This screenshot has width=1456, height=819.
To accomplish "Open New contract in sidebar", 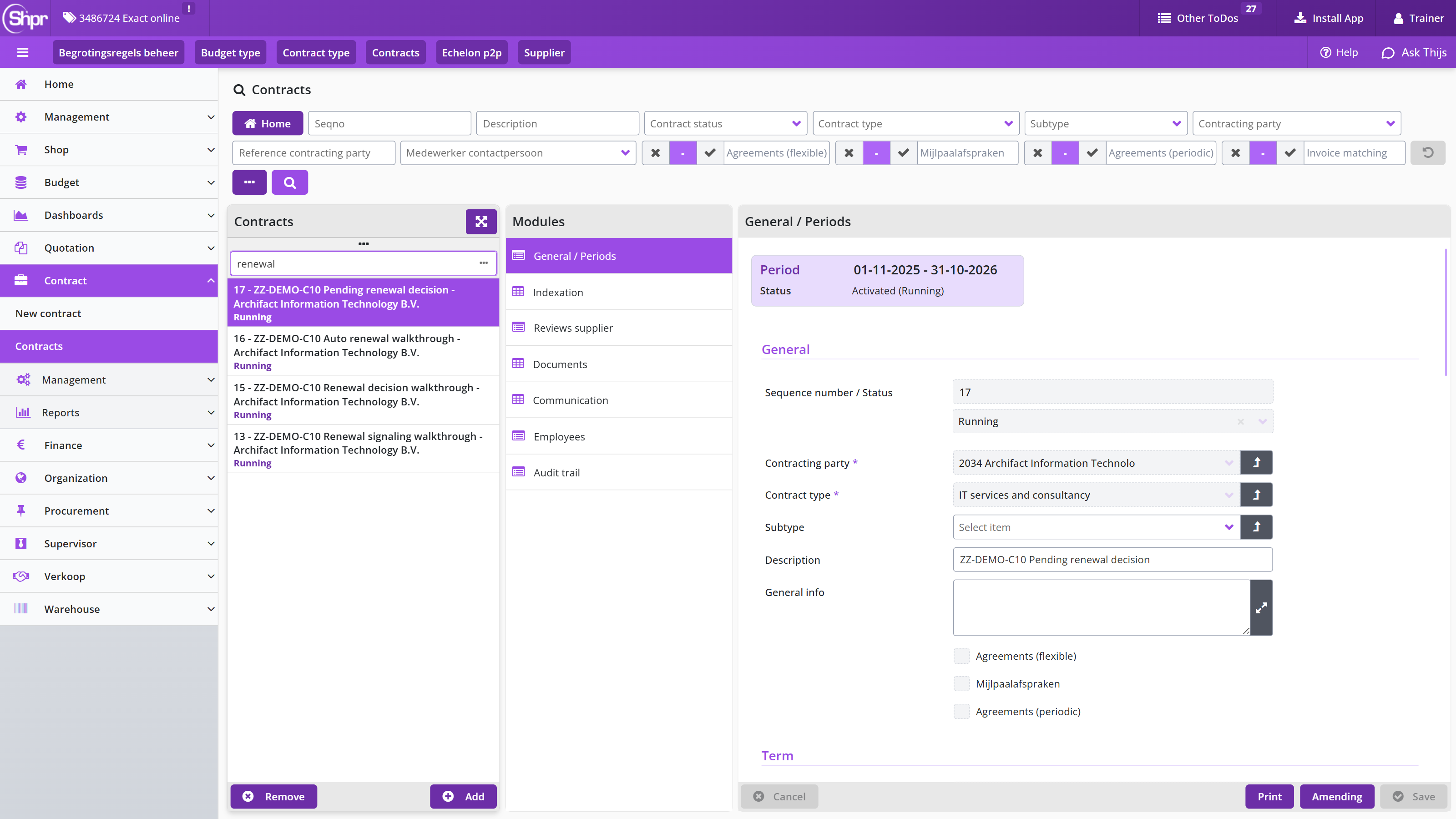I will (109, 313).
